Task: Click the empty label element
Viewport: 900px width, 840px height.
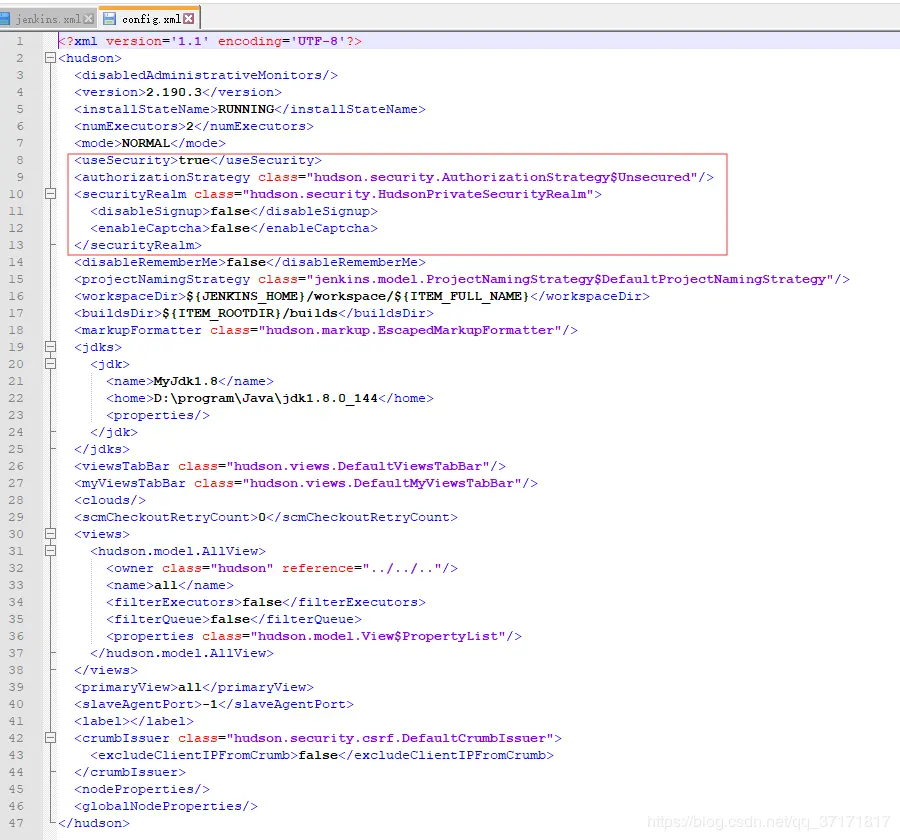Action: [x=134, y=721]
